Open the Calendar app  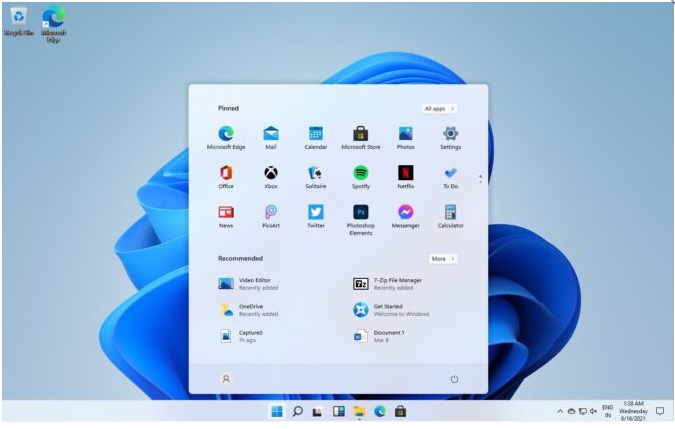tap(316, 138)
